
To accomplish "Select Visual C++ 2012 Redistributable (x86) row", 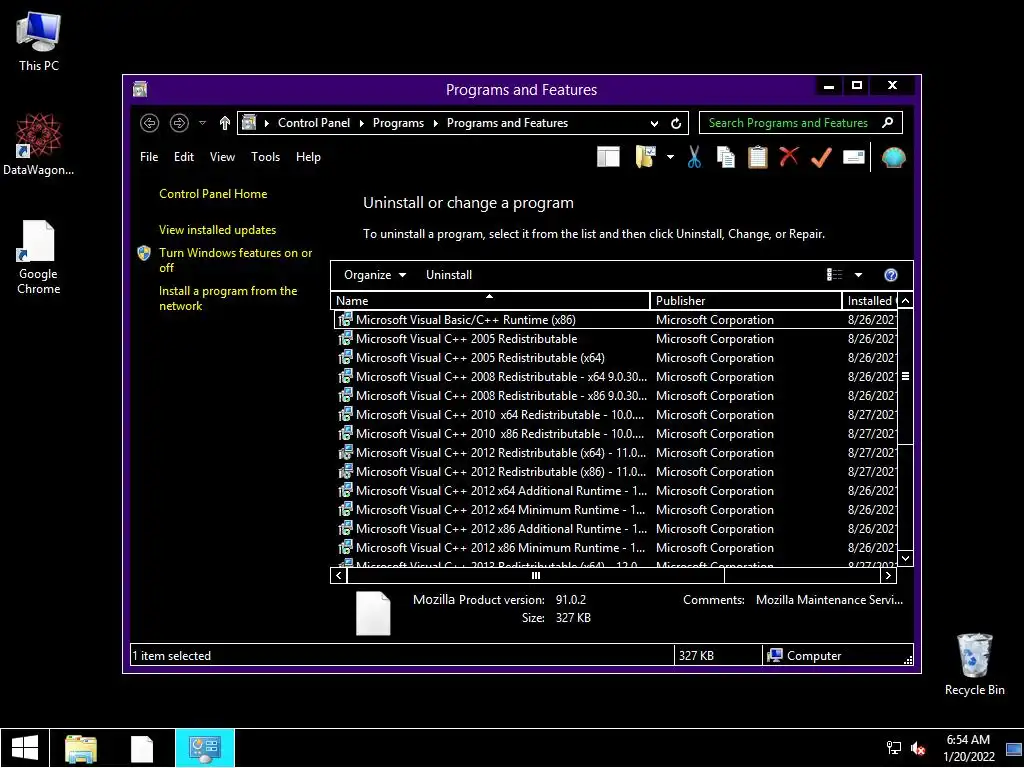I will pyautogui.click(x=615, y=472).
